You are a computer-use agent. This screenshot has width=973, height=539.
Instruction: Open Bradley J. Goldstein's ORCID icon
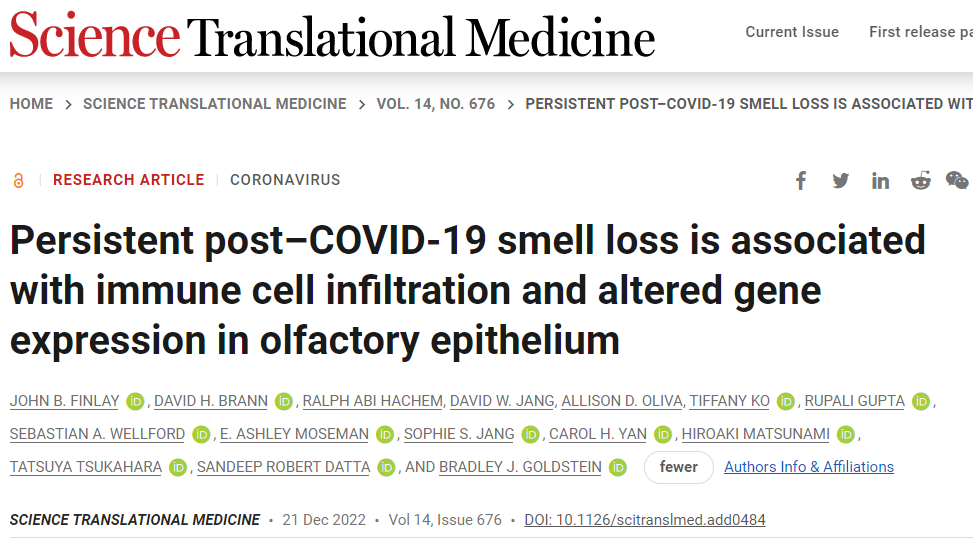coord(617,468)
